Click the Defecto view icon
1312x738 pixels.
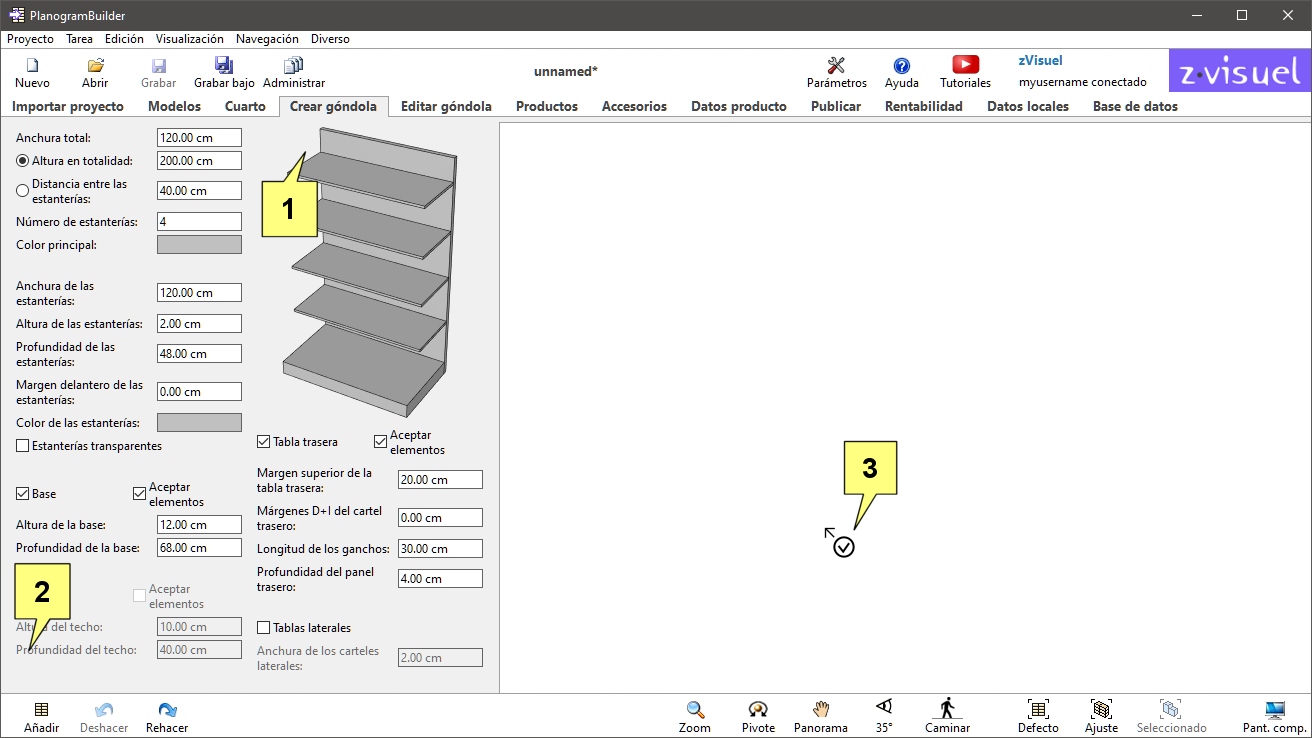pyautogui.click(x=1038, y=710)
